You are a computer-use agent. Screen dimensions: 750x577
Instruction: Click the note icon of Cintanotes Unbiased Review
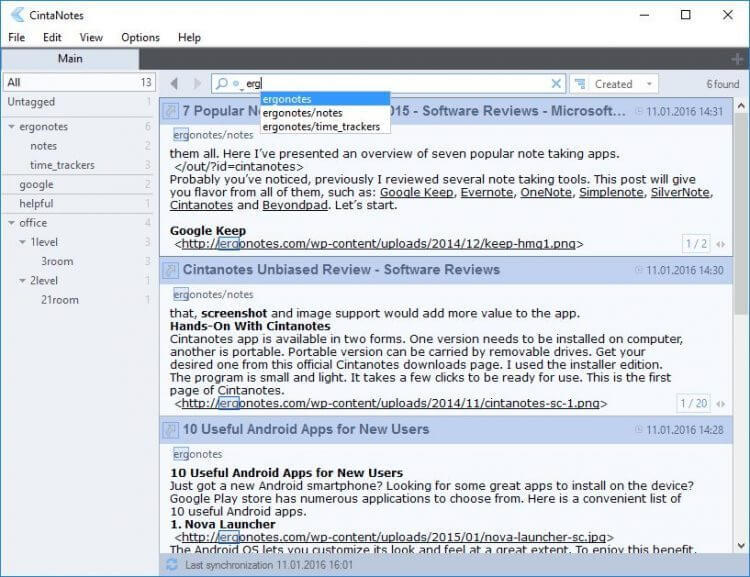[170, 270]
